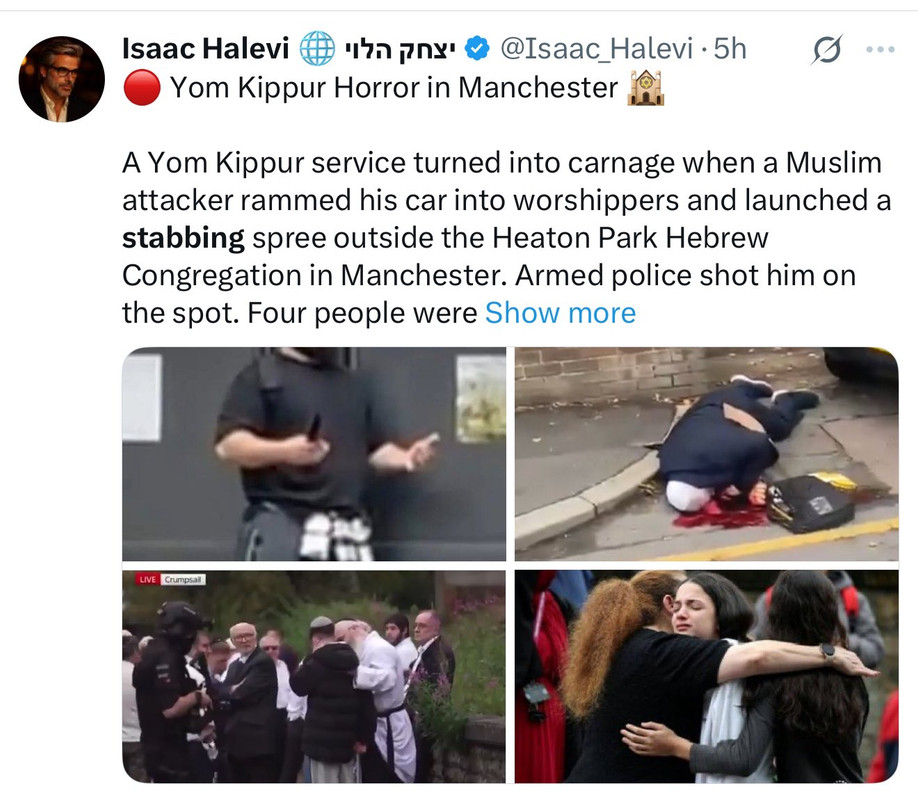This screenshot has height=800, width=918.
Task: Click the Hebrew name text יצחק הלוי
Action: 400,49
